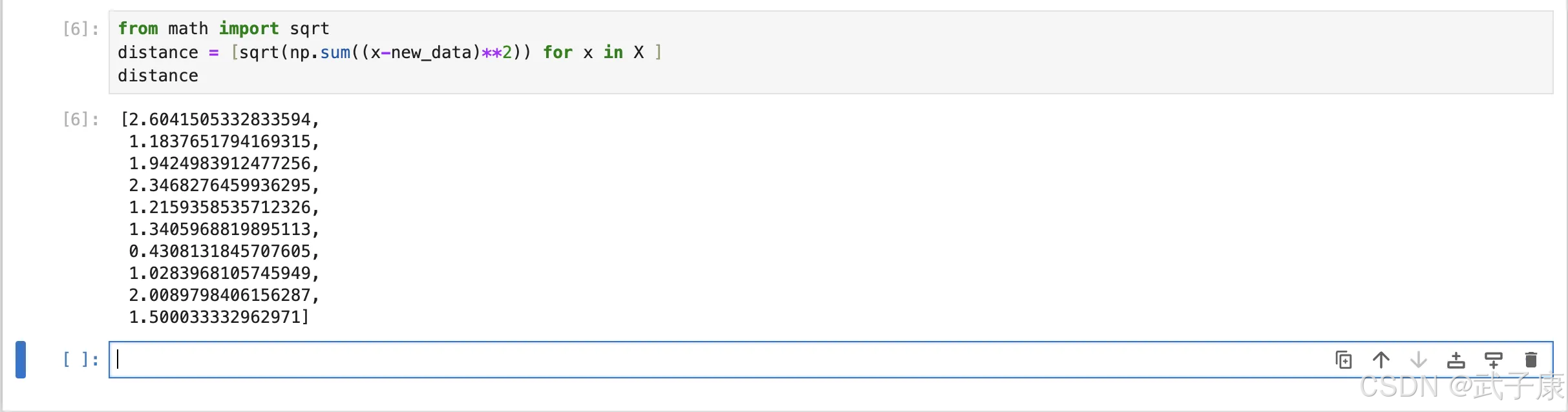Insert a cell above the current one

click(1456, 360)
